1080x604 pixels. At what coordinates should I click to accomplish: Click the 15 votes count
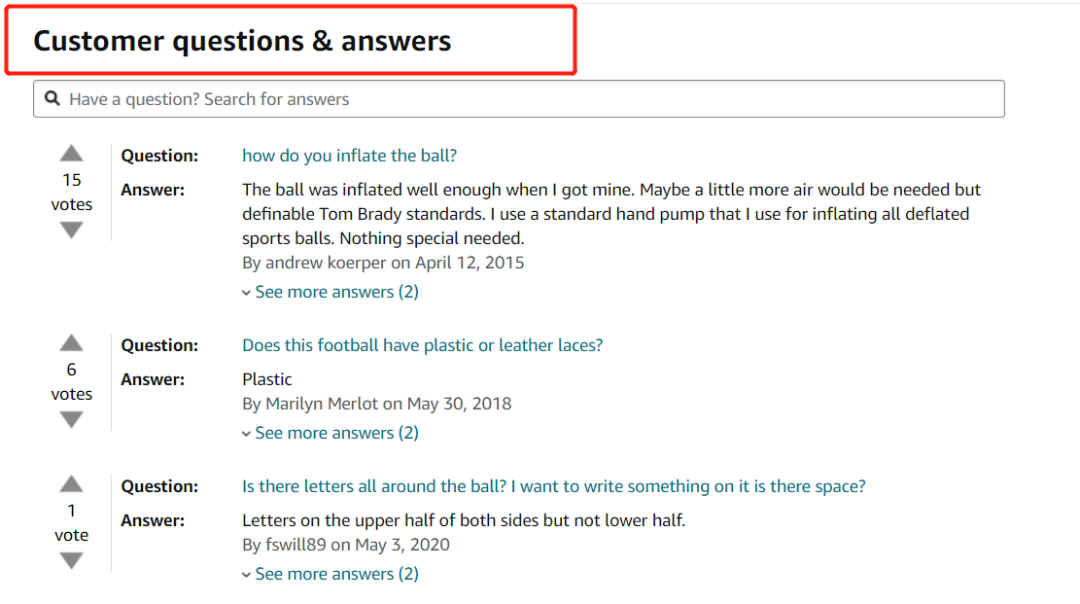[72, 192]
